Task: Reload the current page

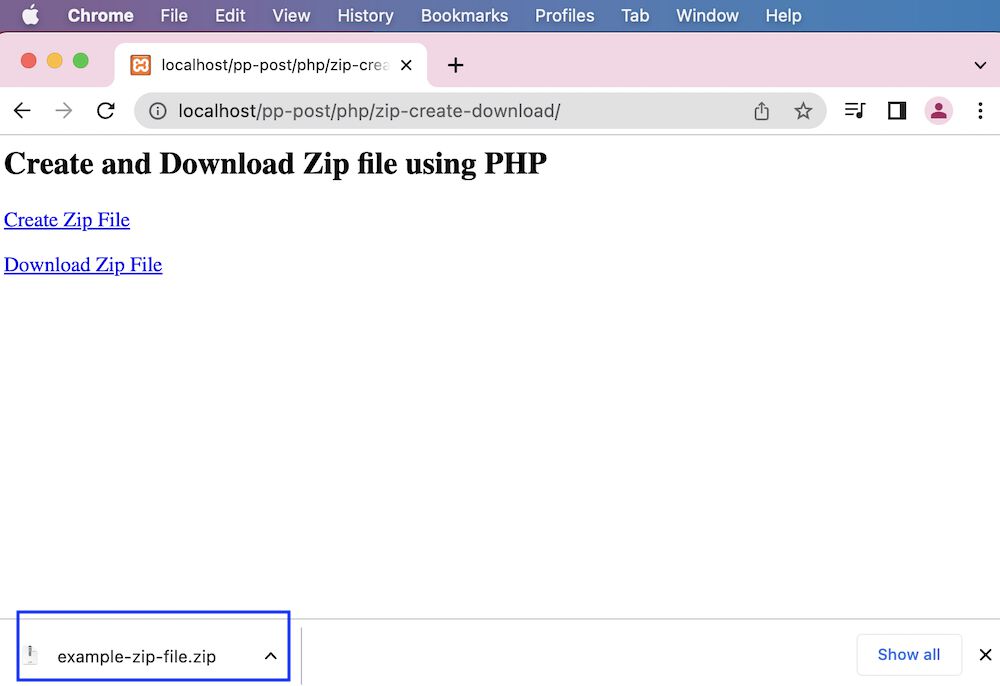Action: click(106, 111)
